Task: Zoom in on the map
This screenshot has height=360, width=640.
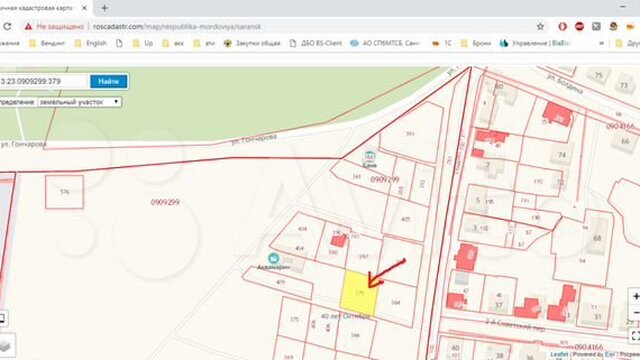Action: click(x=635, y=297)
